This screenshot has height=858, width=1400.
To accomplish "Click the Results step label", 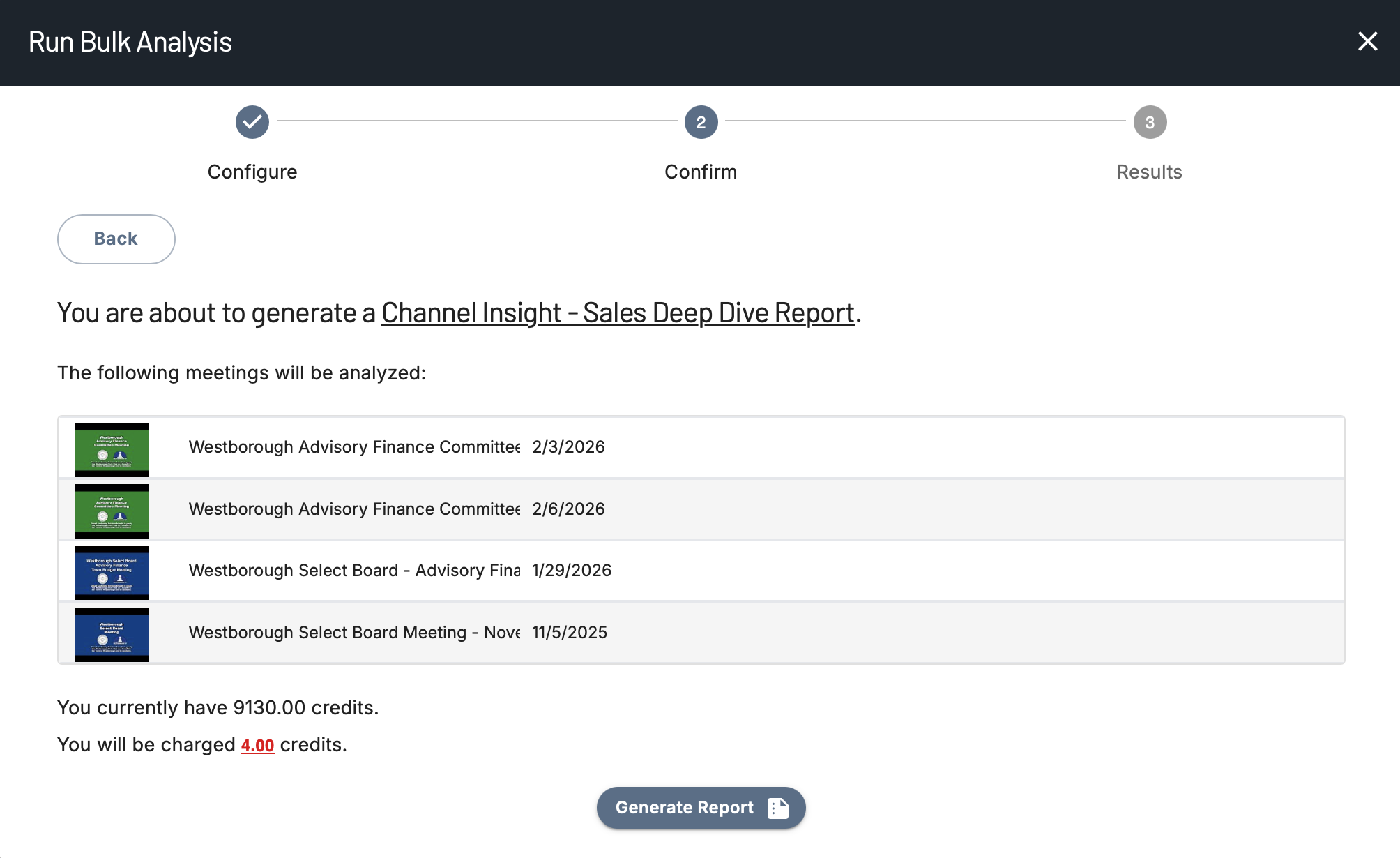I will point(1149,172).
